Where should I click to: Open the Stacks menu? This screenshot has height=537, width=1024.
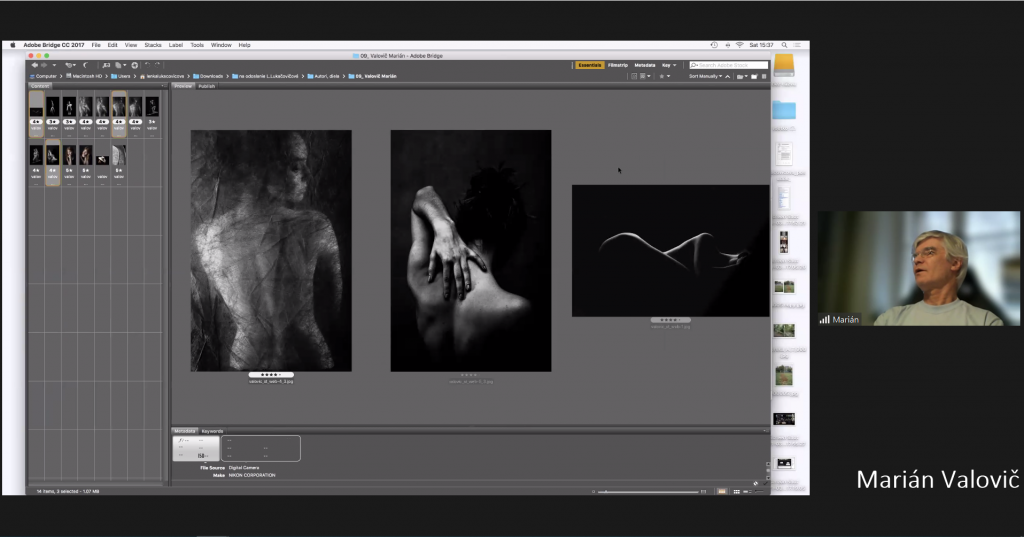[153, 45]
